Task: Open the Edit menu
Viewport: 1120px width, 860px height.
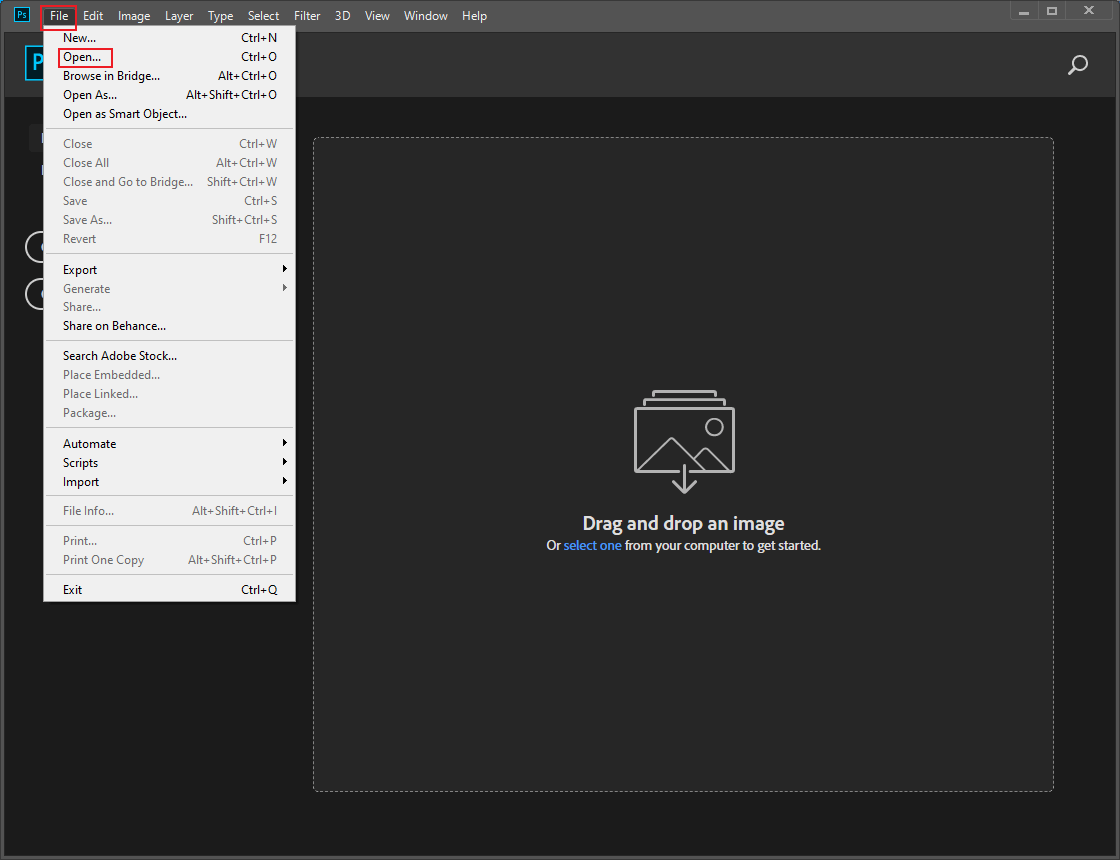Action: pos(93,15)
